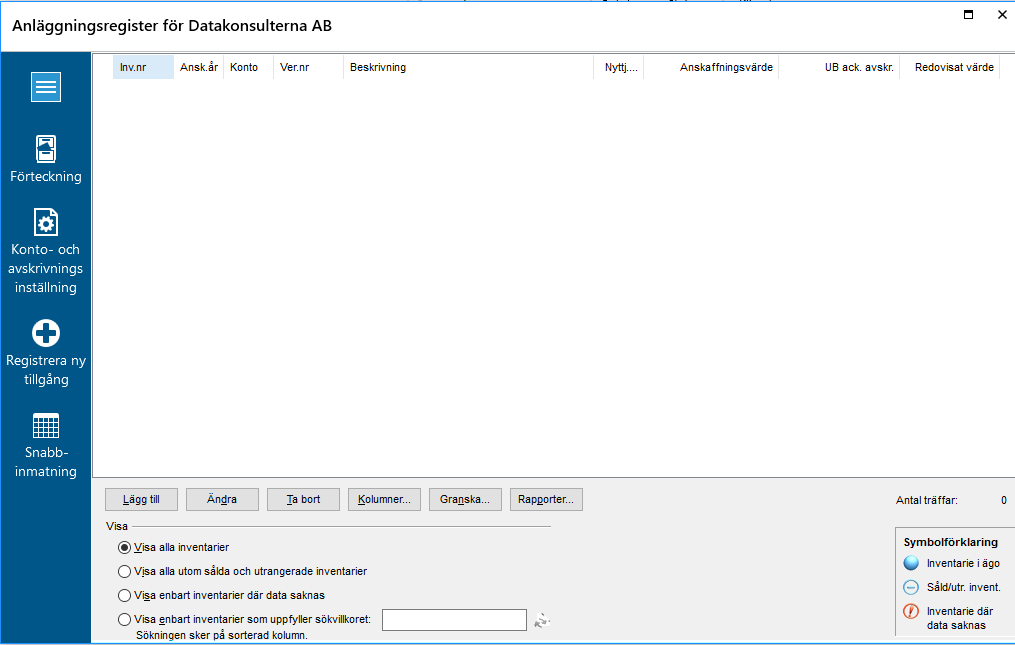Open the Förteckning view
Viewport: 1015px width, 645px height.
(46, 159)
